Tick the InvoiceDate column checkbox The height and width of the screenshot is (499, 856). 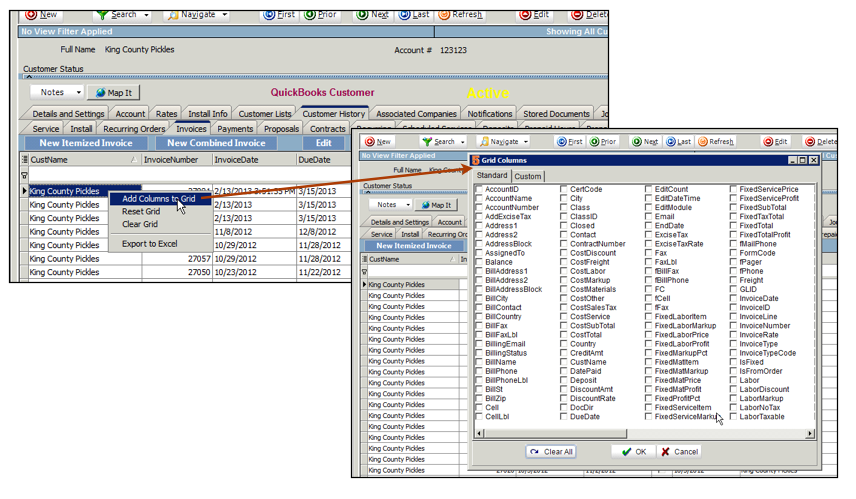click(734, 298)
